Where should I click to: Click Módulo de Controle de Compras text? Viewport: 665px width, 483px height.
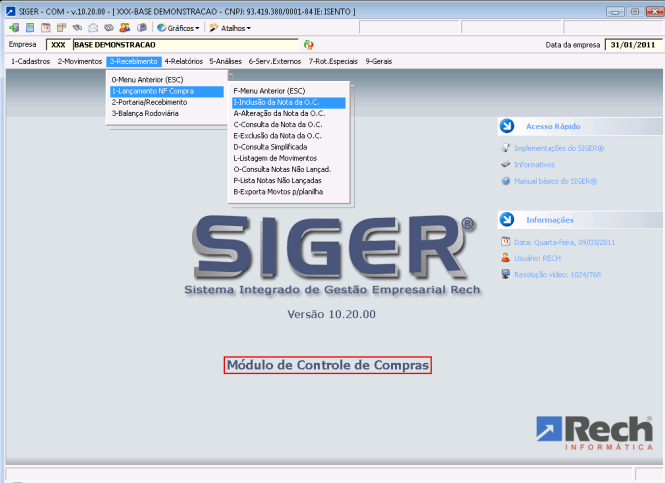[328, 365]
